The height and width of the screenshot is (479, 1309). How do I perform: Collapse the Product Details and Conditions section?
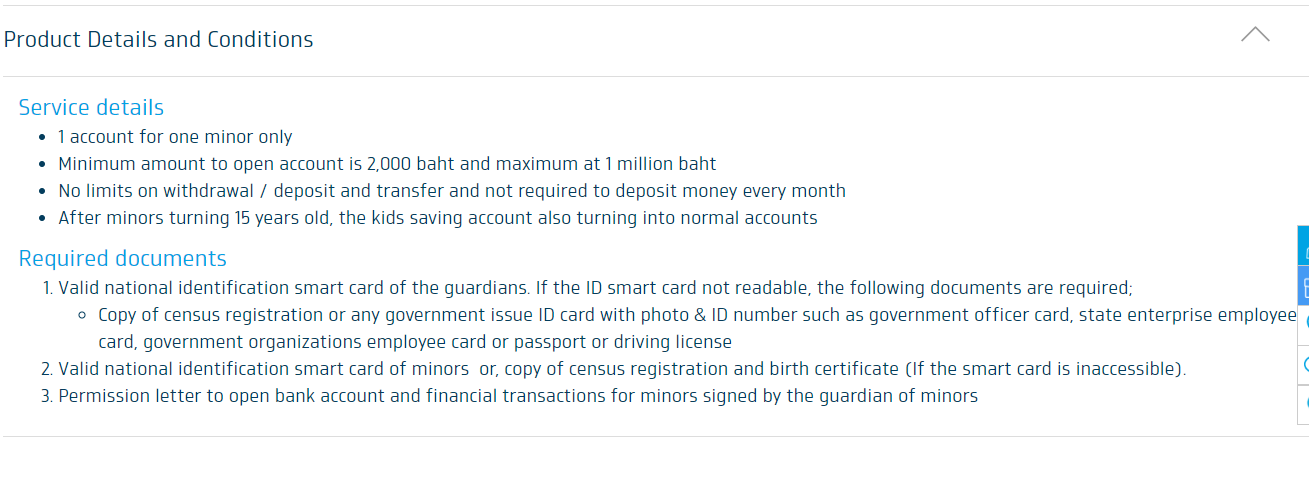pyautogui.click(x=1255, y=35)
